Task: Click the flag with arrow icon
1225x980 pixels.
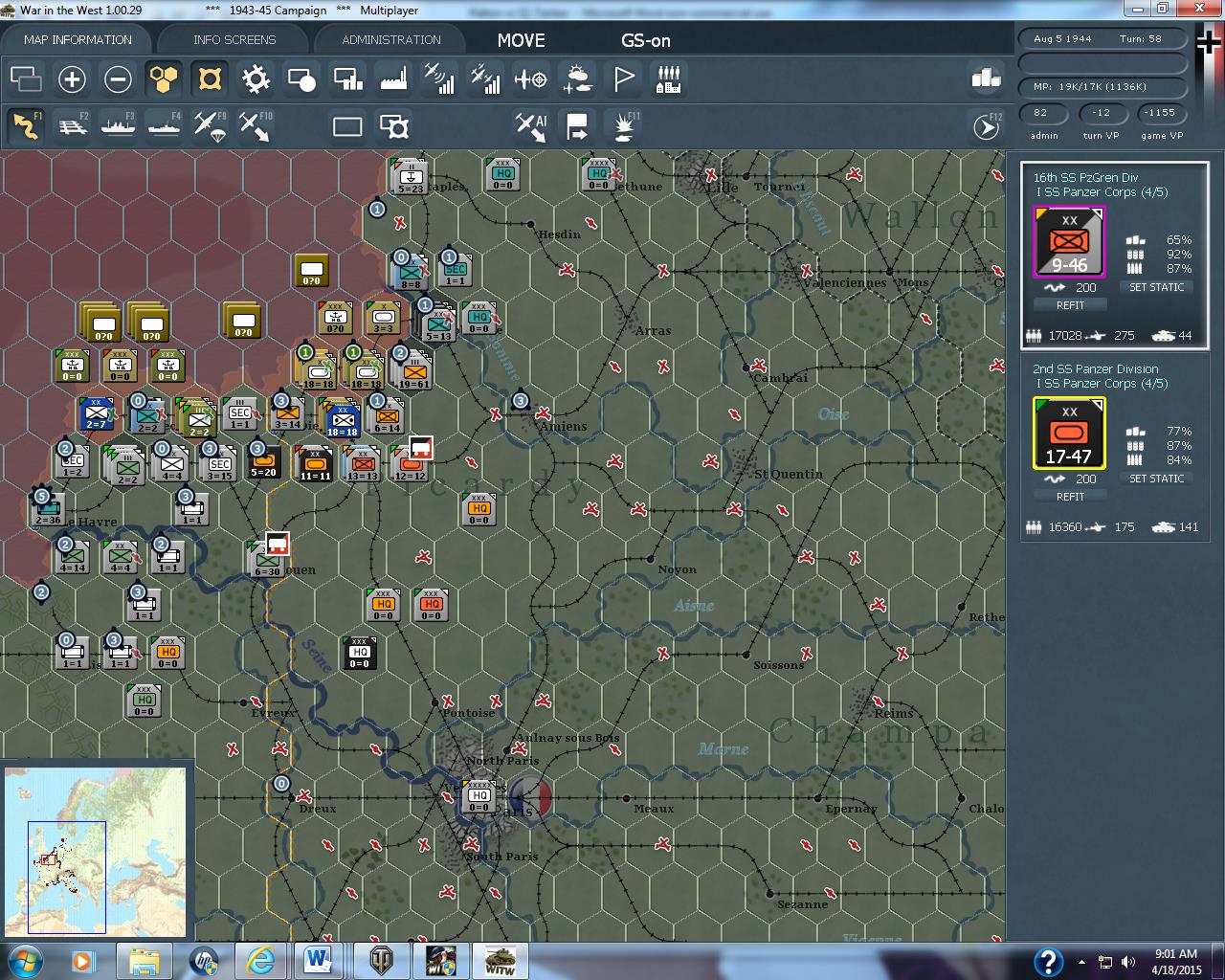Action: pyautogui.click(x=577, y=126)
